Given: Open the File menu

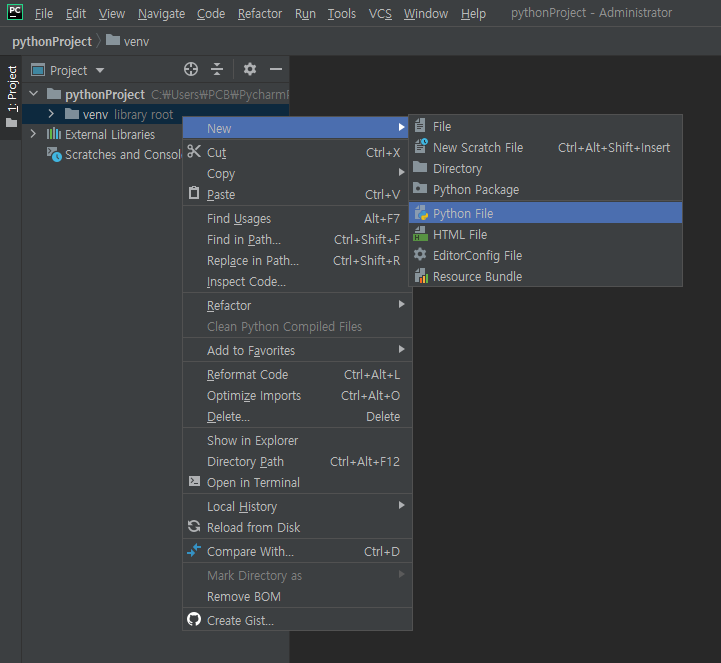Looking at the screenshot, I should click(x=44, y=14).
